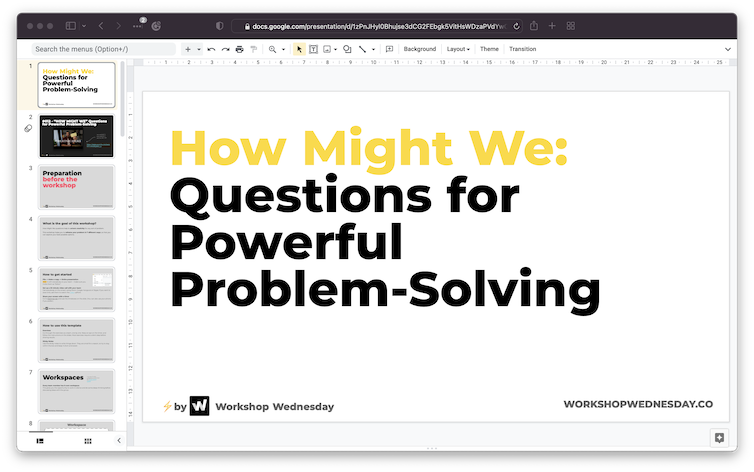Image resolution: width=754 pixels, height=472 pixels.
Task: Open the new slide layout dropdown arrow
Action: pyautogui.click(x=199, y=49)
